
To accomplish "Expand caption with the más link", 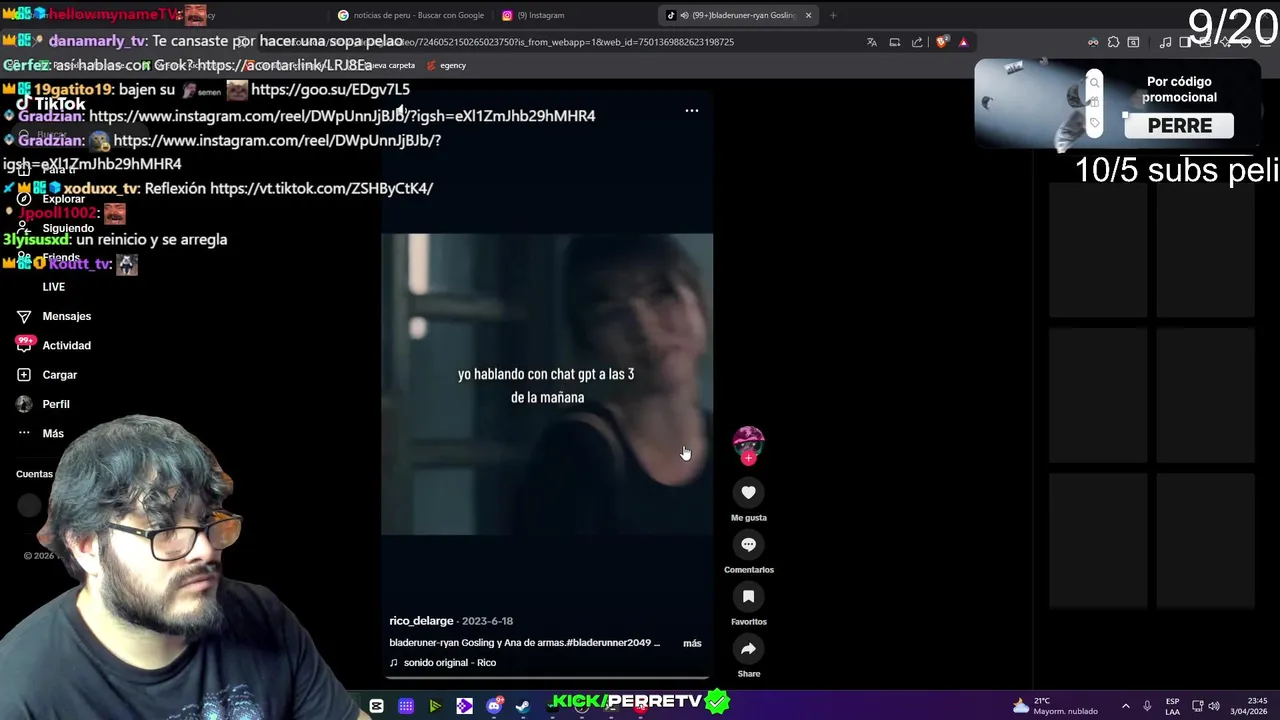I will pos(692,643).
